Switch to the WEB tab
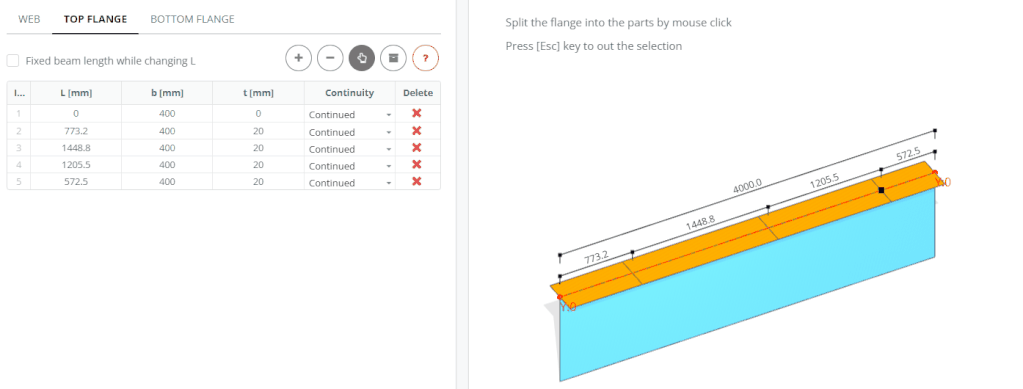The image size is (1023, 389). click(x=29, y=19)
